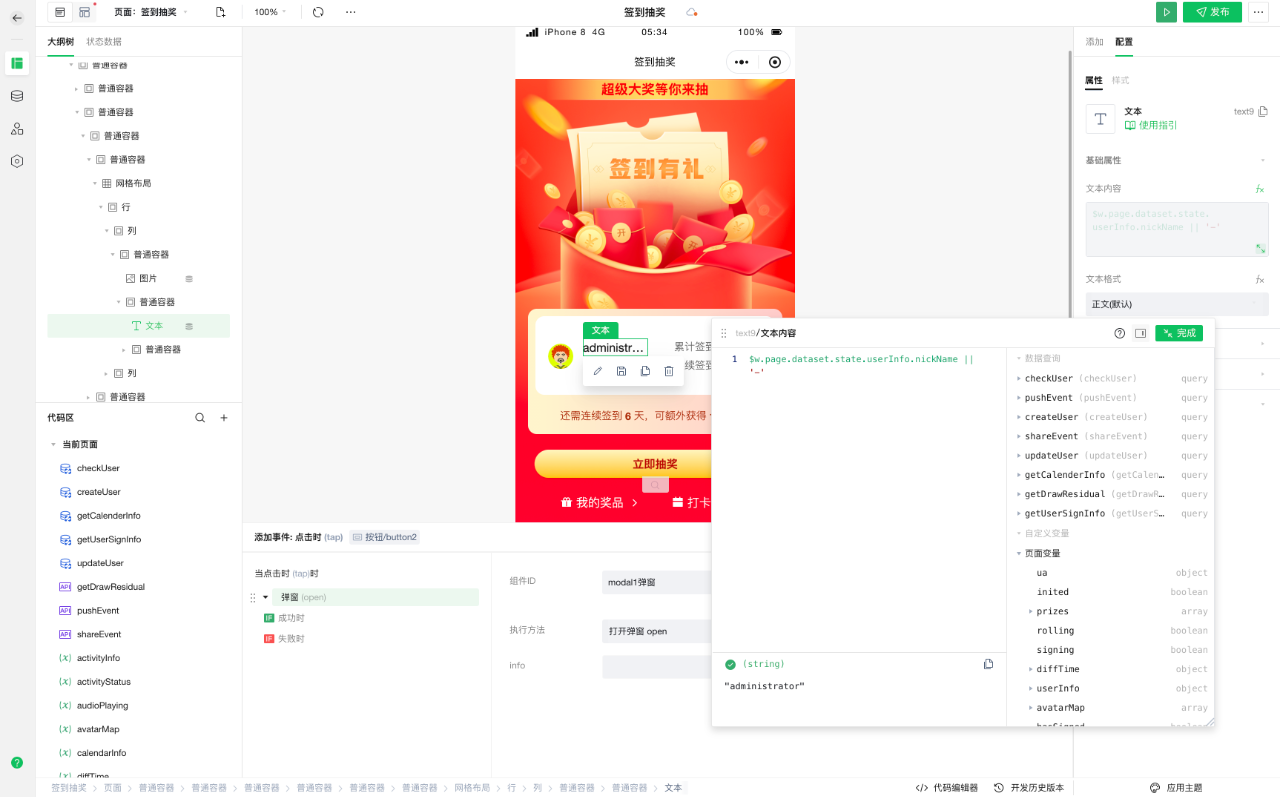The width and height of the screenshot is (1280, 797).
Task: Click the save icon on text toolbar
Action: point(621,371)
